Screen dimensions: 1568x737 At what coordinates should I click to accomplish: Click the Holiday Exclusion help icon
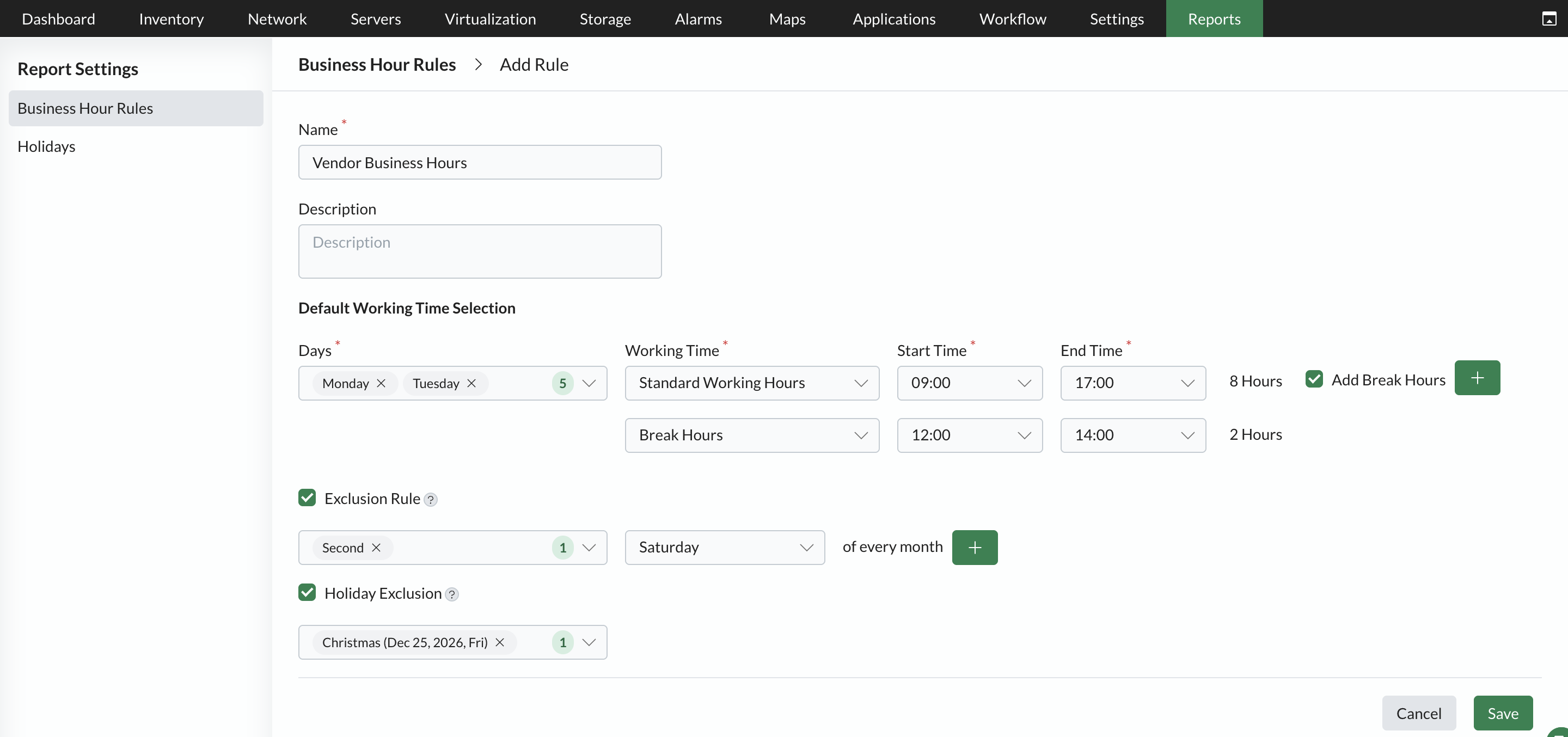452,594
